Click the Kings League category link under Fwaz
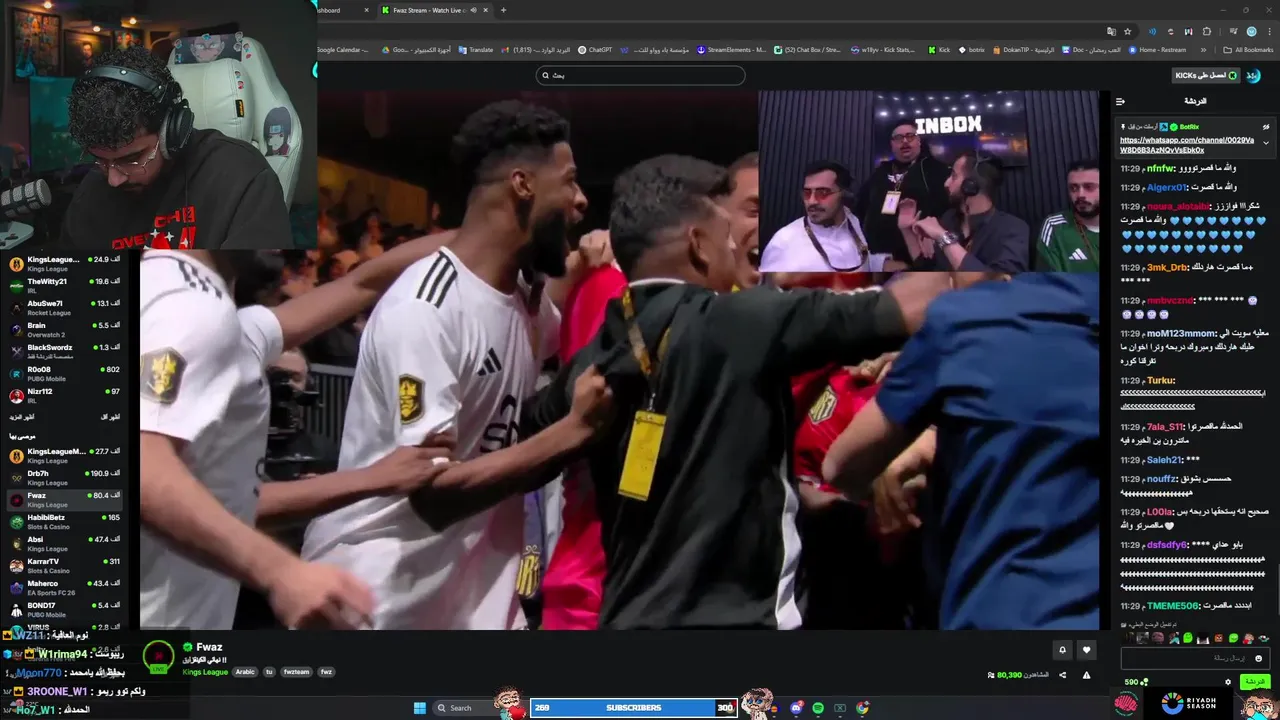 [205, 672]
